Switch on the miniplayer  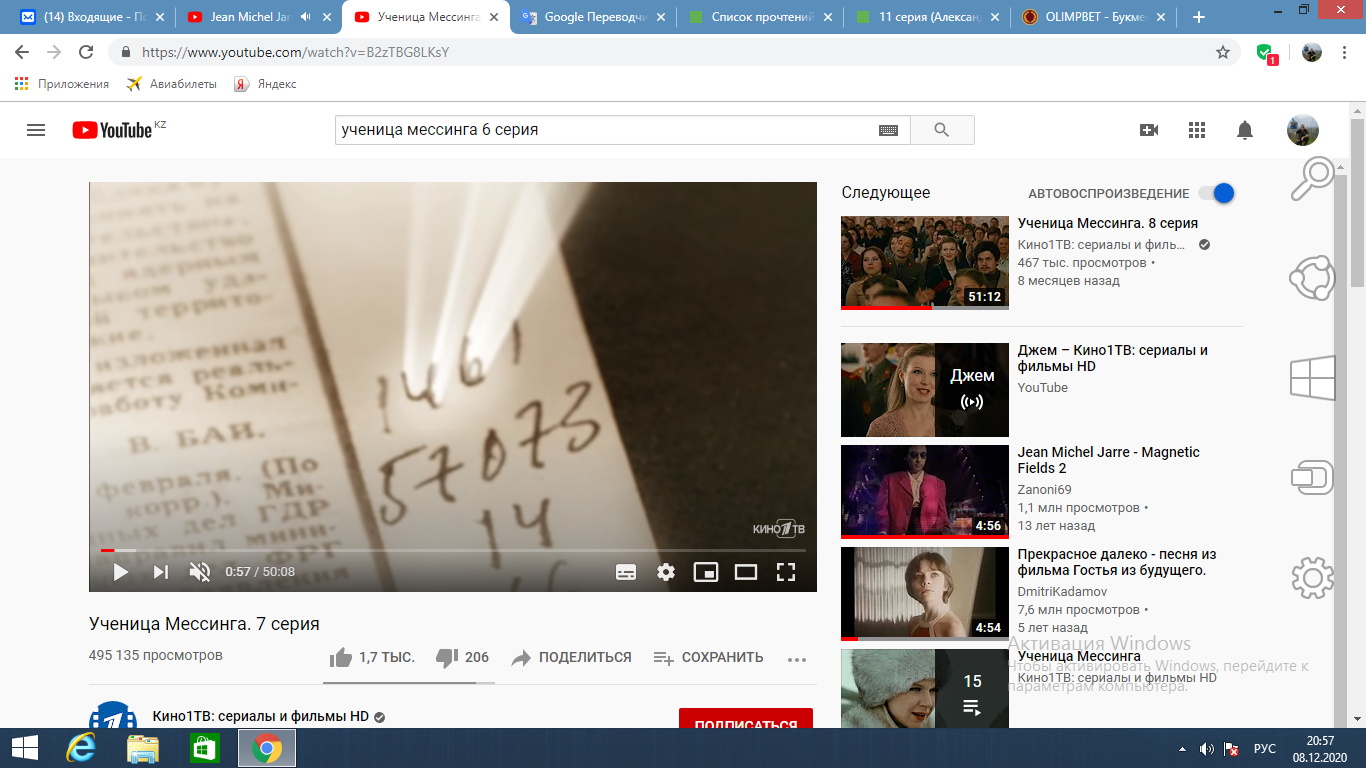[706, 572]
